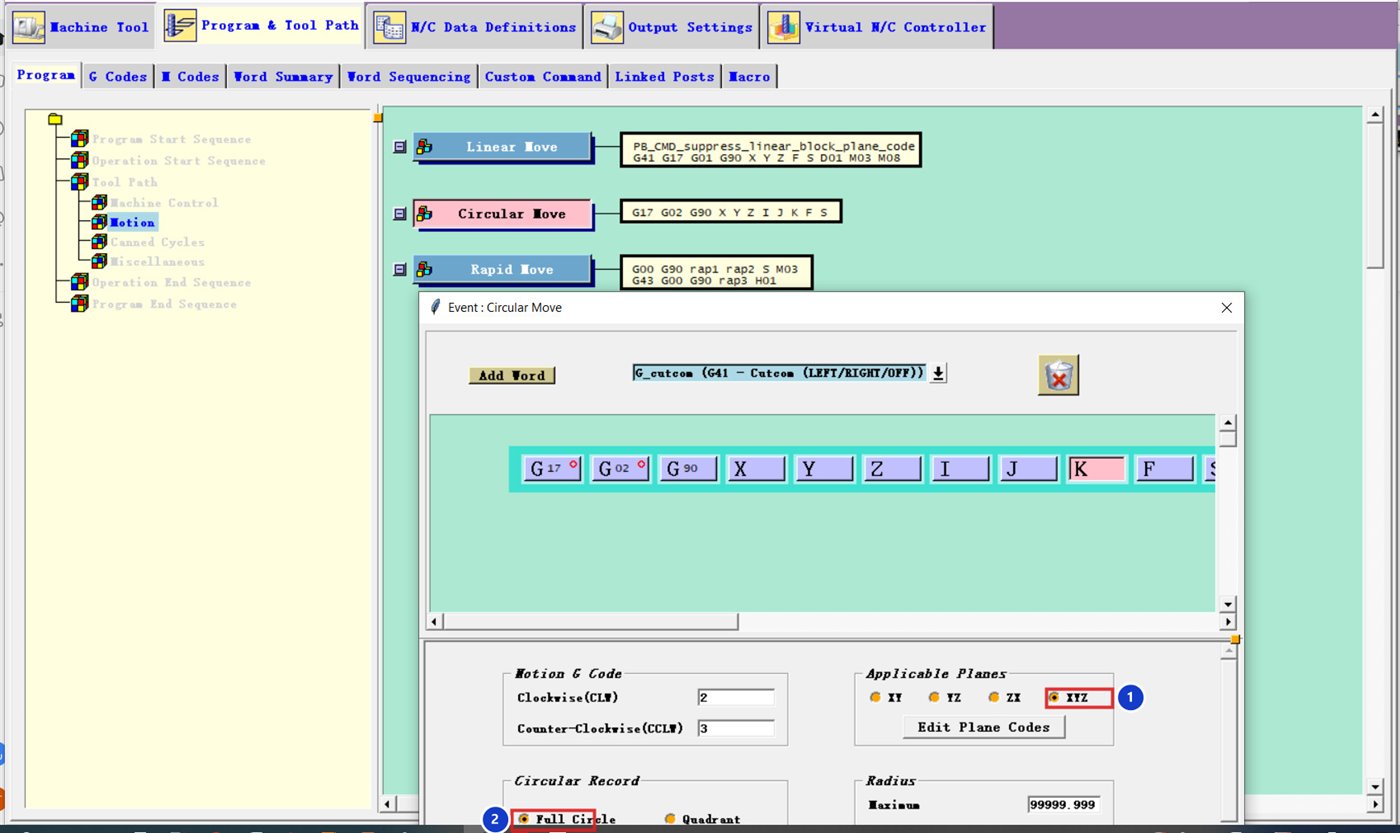Click the Radius Maximum value field
Image resolution: width=1400 pixels, height=833 pixels.
tap(1063, 805)
